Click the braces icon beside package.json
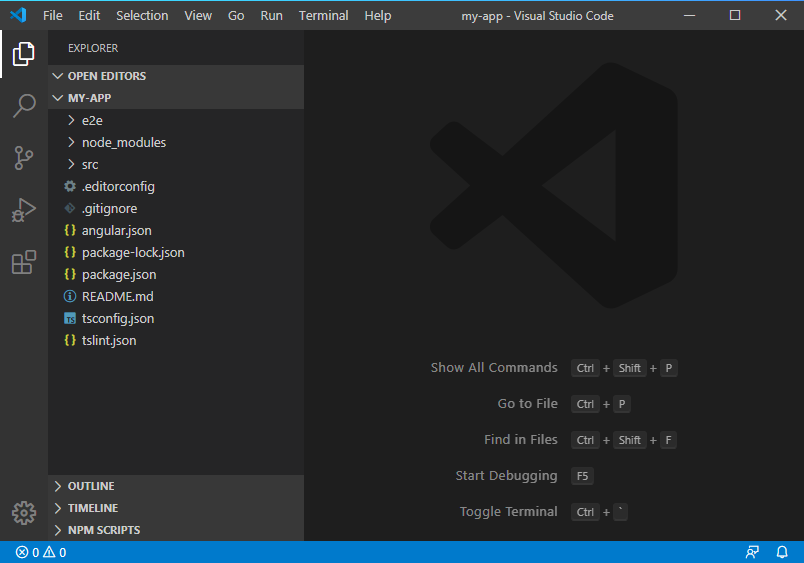 pyautogui.click(x=70, y=274)
